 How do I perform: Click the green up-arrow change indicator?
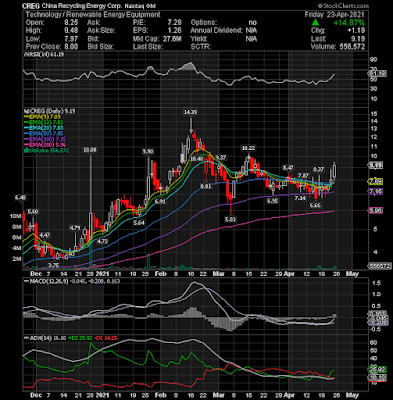pyautogui.click(x=315, y=22)
